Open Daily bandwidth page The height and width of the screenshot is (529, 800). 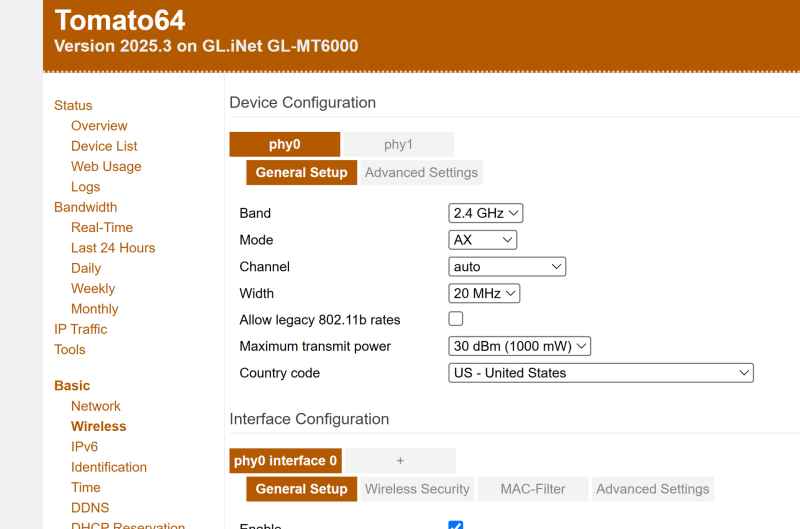86,268
